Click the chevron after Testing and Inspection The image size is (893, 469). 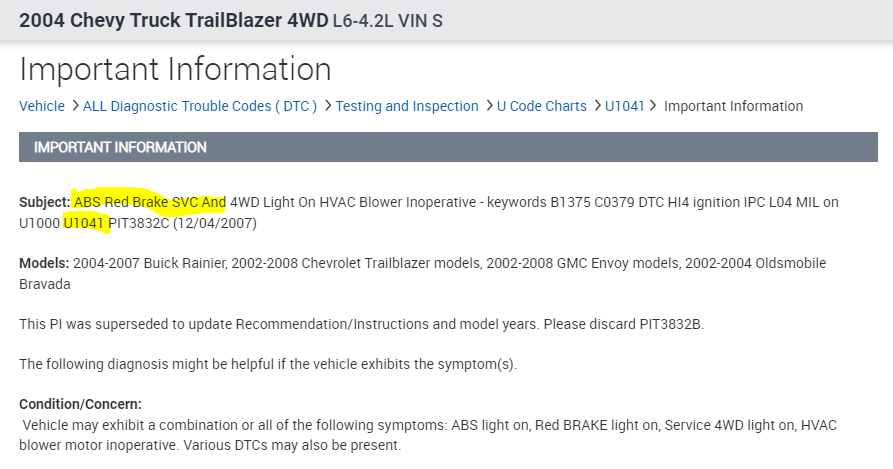[x=488, y=106]
